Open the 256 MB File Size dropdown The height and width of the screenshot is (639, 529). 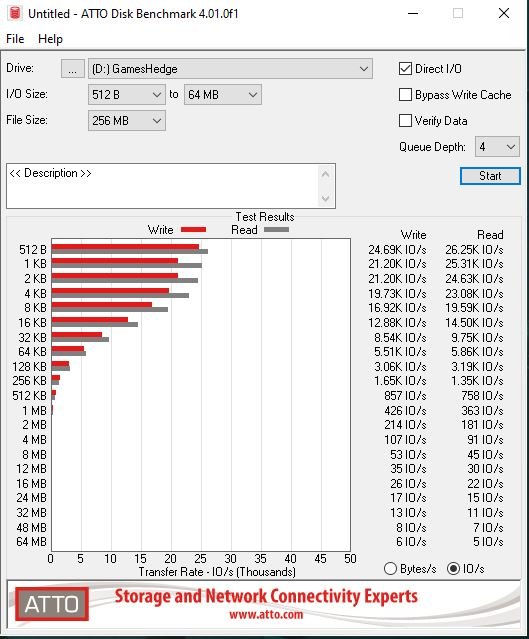coord(127,121)
